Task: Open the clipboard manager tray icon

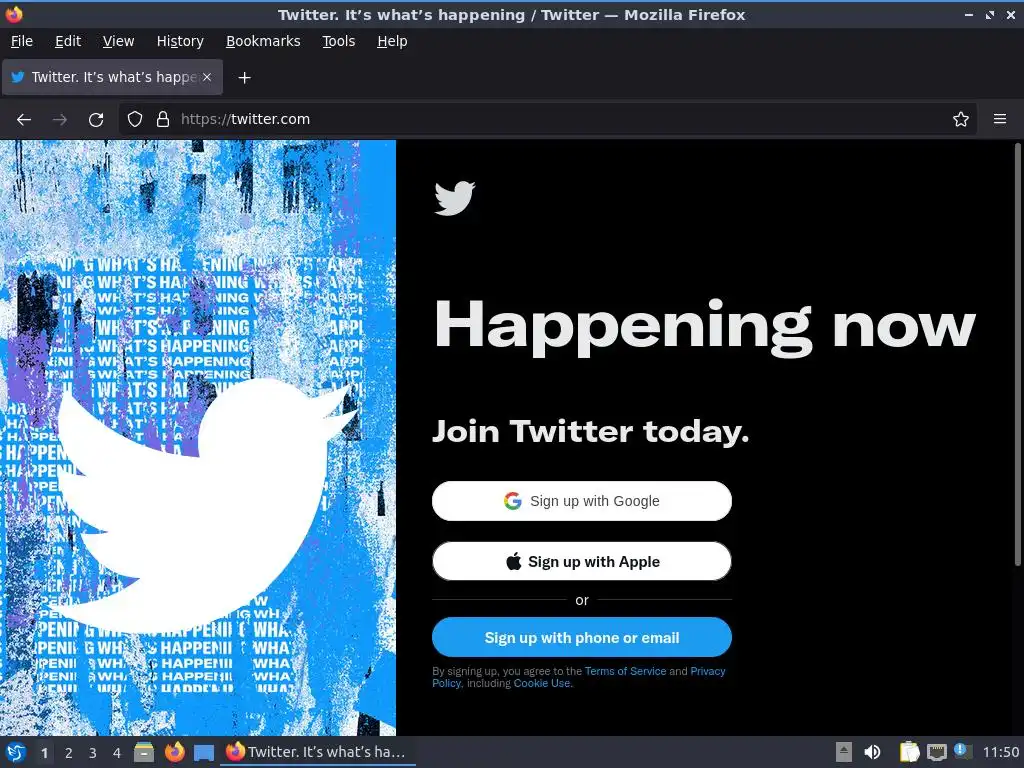Action: 909,752
